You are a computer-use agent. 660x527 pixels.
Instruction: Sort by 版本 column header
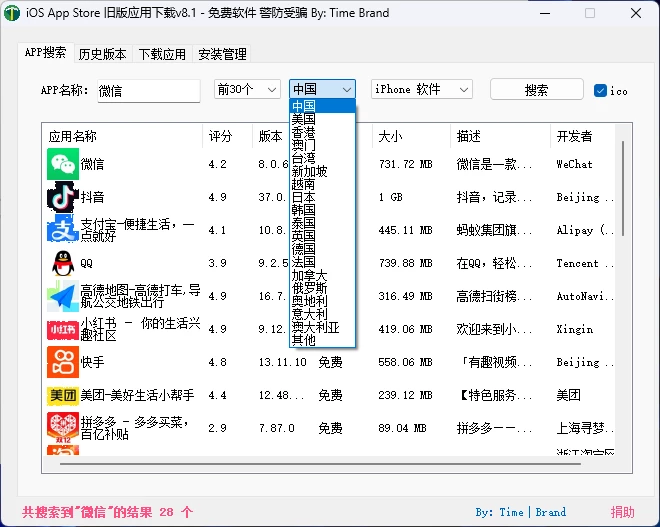(x=271, y=136)
